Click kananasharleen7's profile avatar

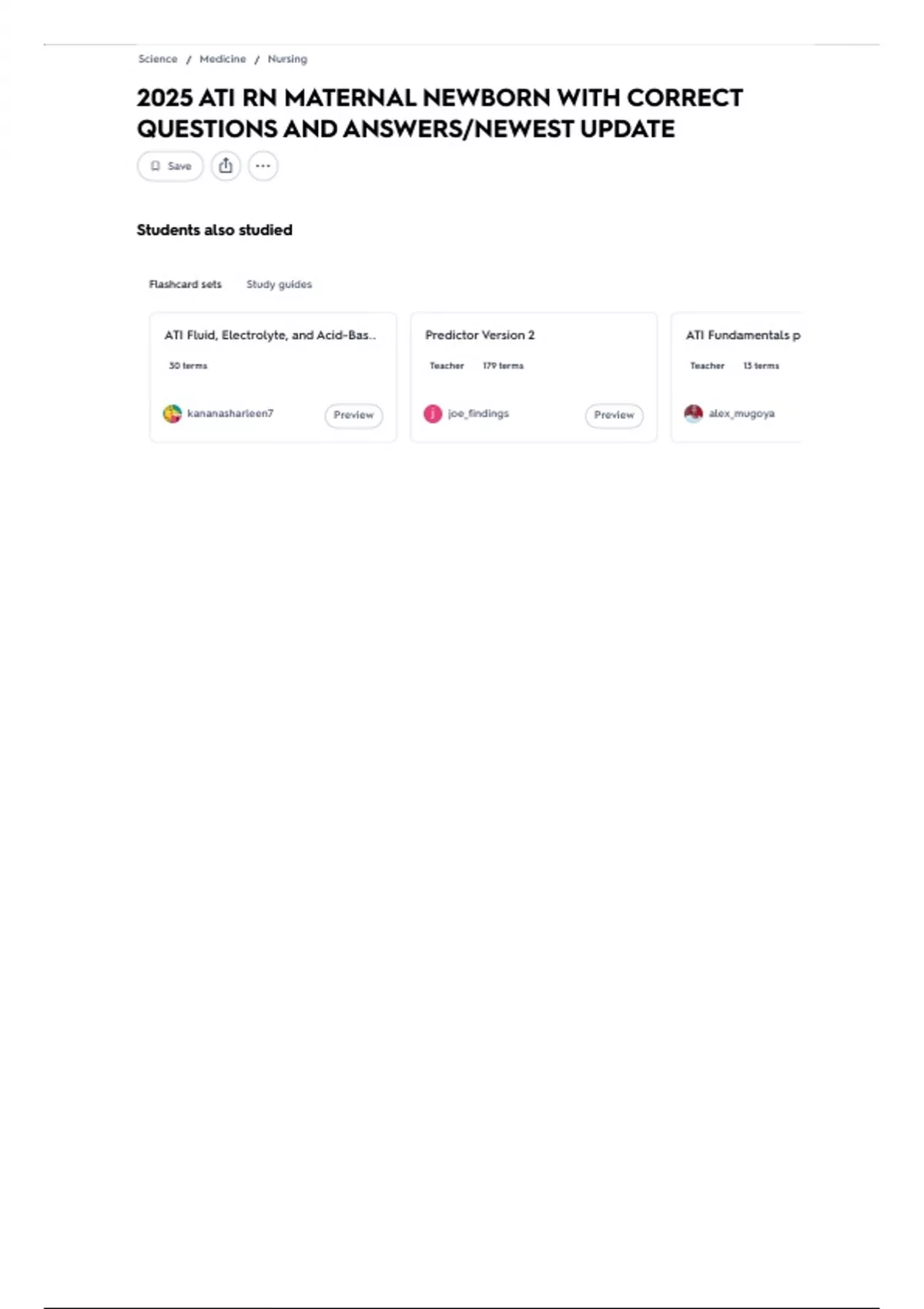pyautogui.click(x=172, y=414)
